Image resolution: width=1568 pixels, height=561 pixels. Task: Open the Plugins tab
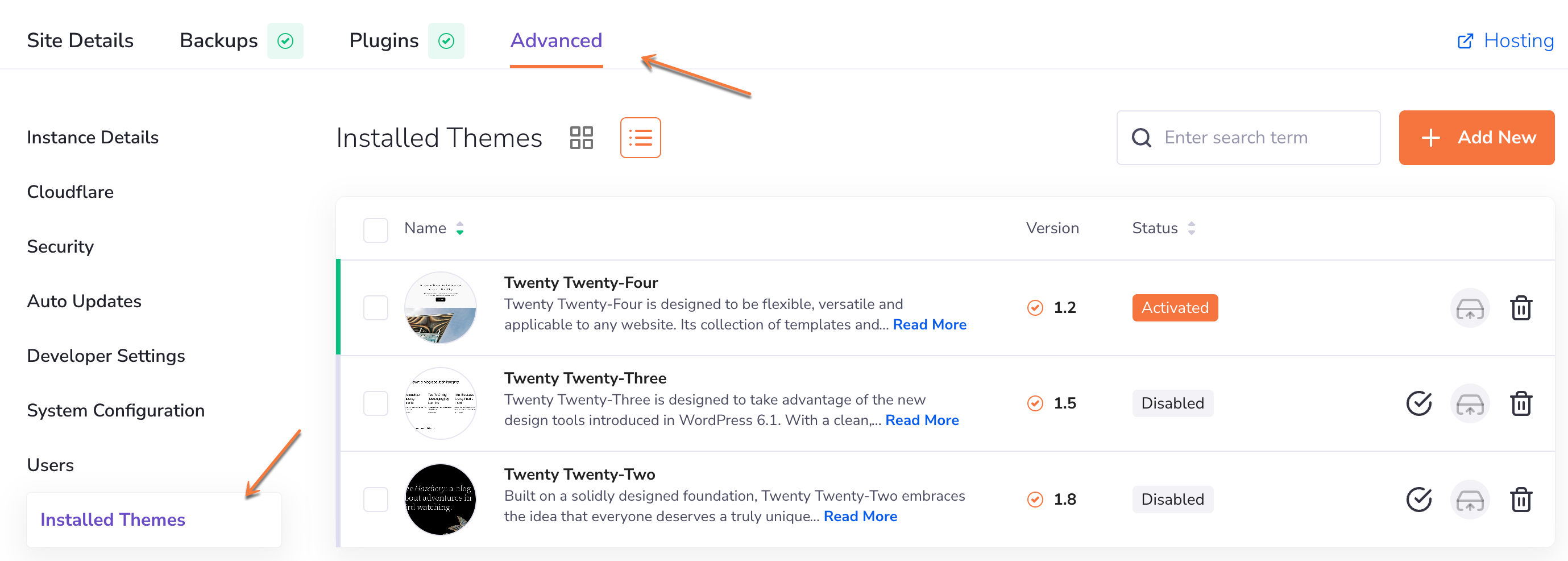384,41
